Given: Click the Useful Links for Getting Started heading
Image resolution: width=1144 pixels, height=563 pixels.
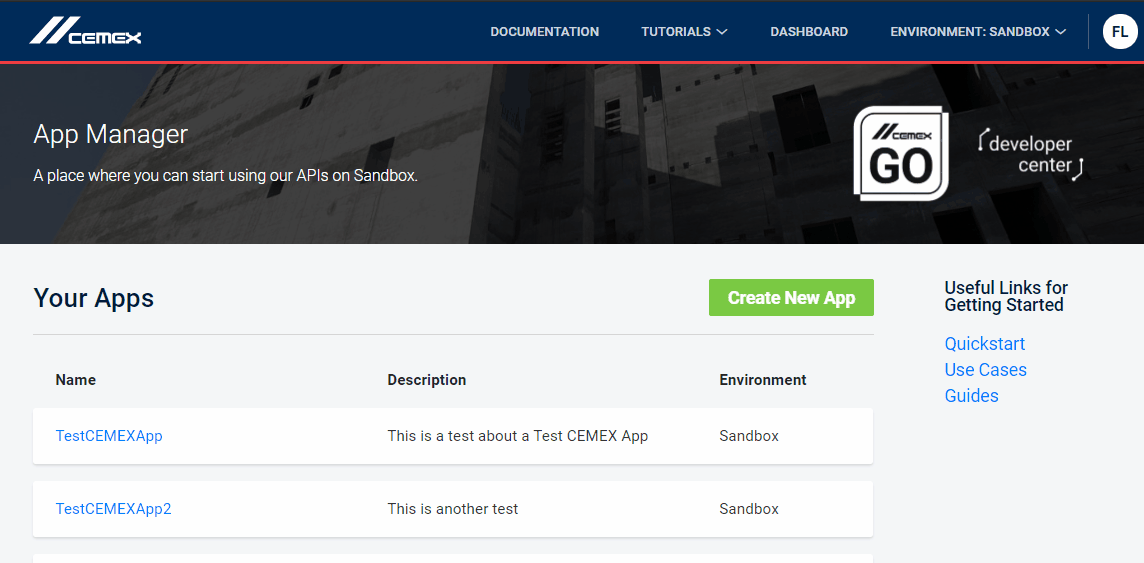Looking at the screenshot, I should pyautogui.click(x=1005, y=296).
